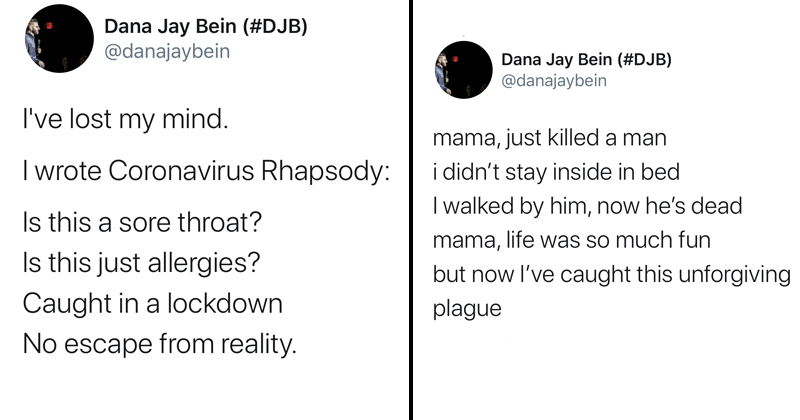Open the left @danajaybein handle
Screen dimensions: 800x420
coord(167,52)
